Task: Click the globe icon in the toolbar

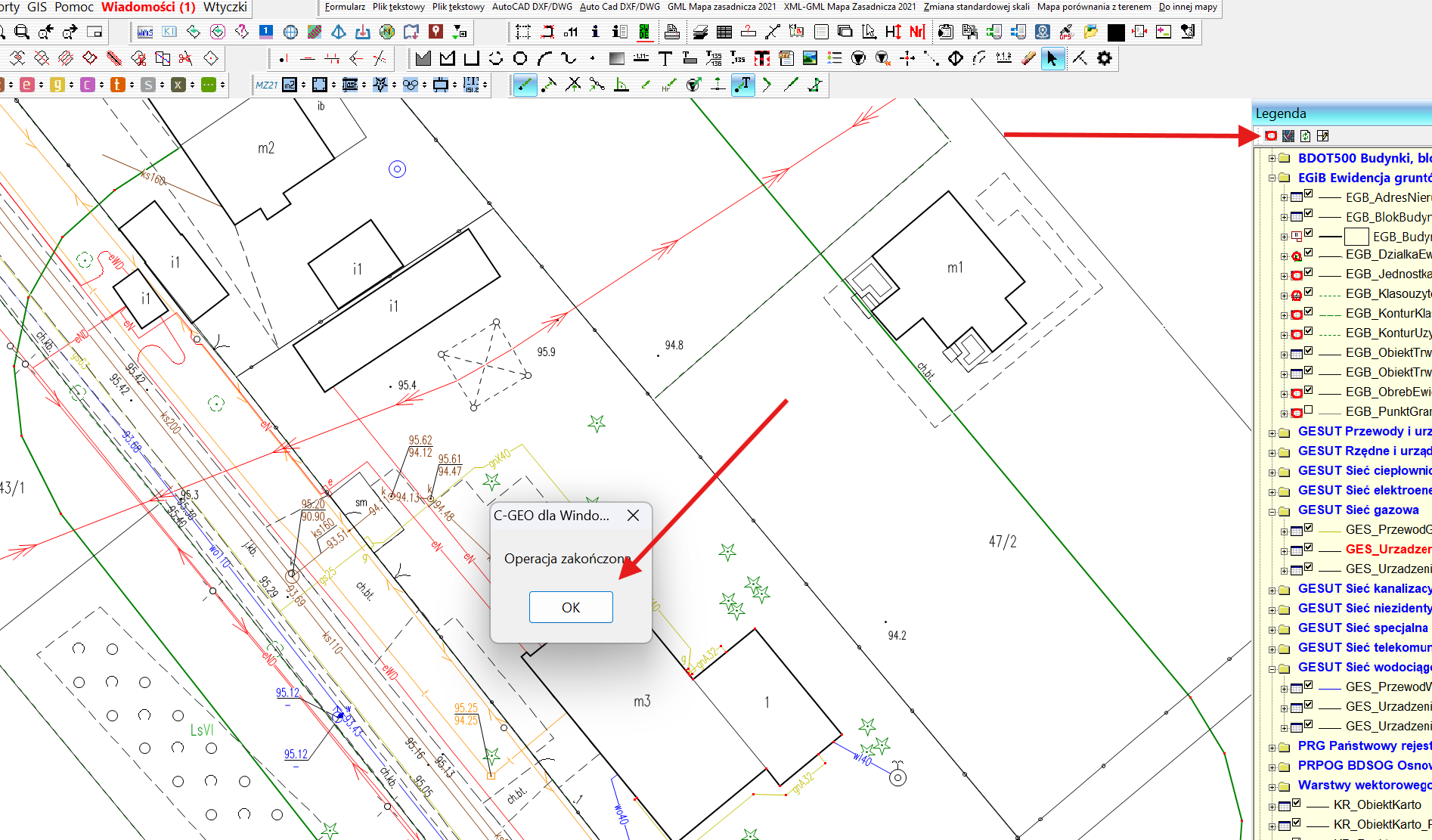Action: (x=290, y=32)
